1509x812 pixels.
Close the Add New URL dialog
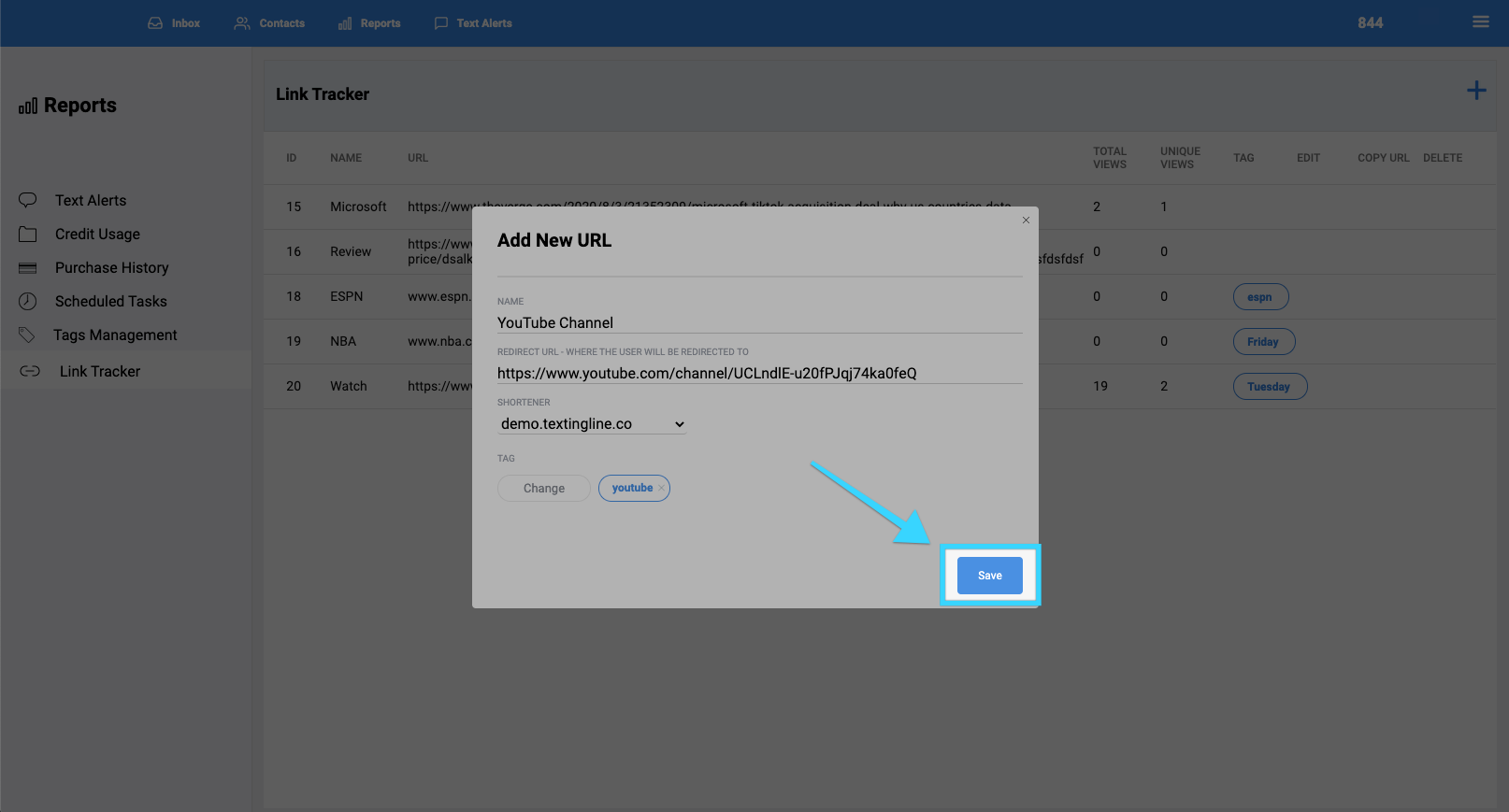pos(1026,221)
